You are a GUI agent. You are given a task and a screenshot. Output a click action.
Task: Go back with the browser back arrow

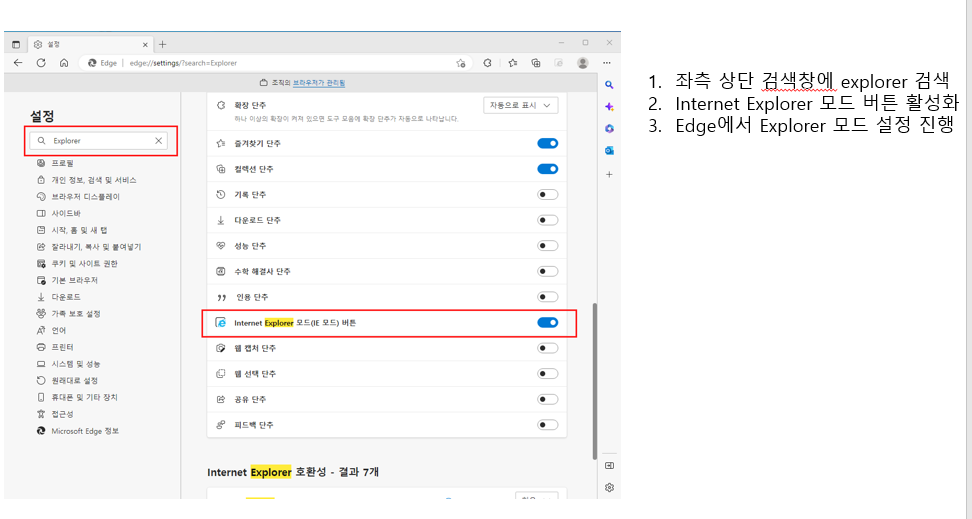pyautogui.click(x=18, y=63)
